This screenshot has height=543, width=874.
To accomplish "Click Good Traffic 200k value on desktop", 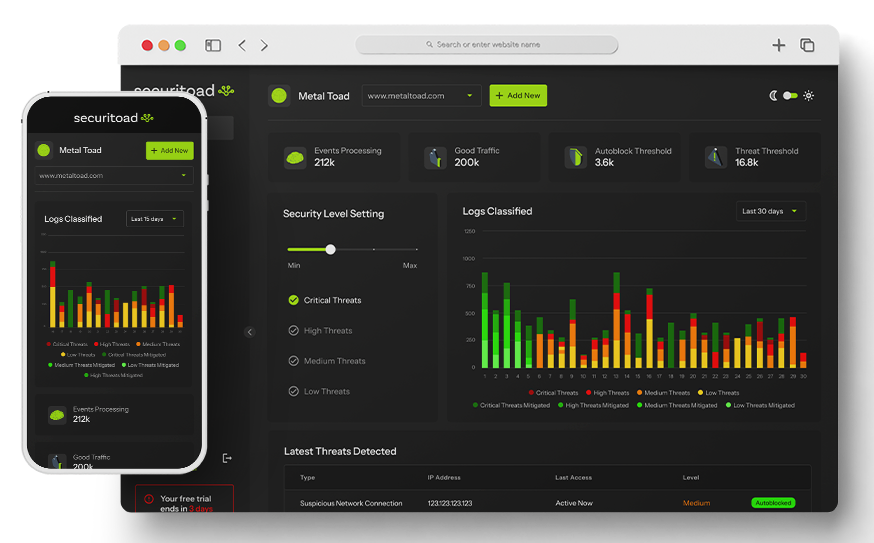I will coord(467,163).
